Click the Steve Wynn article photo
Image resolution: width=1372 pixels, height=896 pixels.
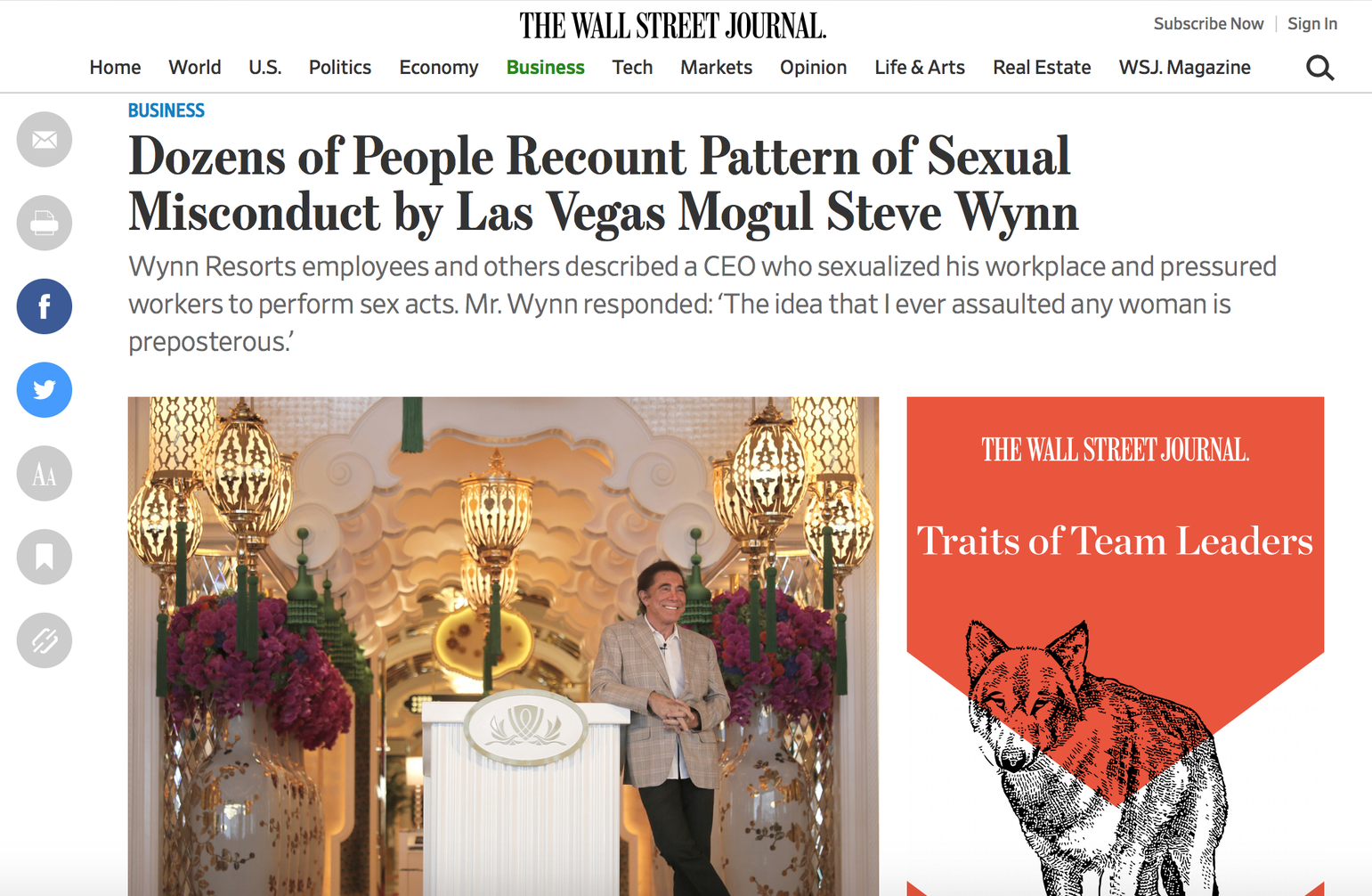(x=503, y=646)
